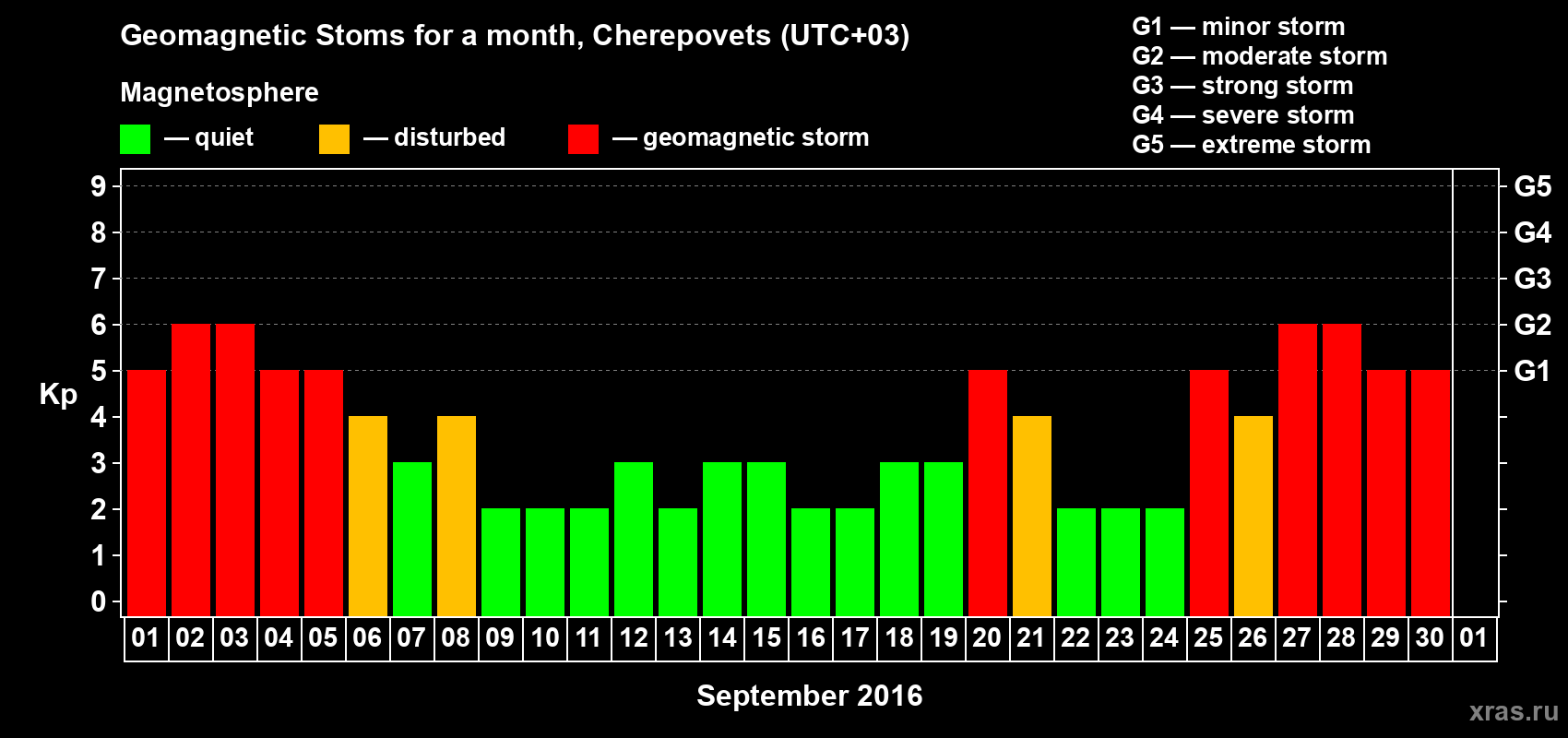Click the G3 label on the right axis
1568x738 pixels.
pos(1533,279)
